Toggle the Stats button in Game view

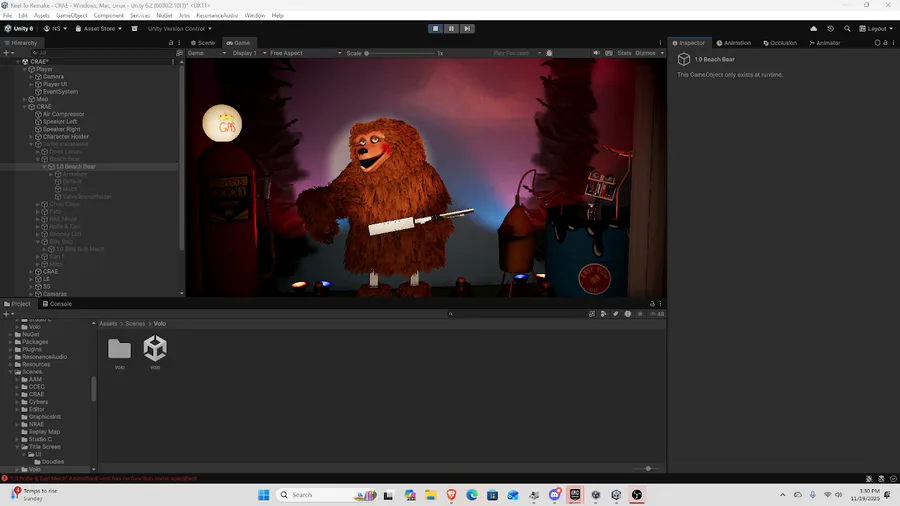624,53
